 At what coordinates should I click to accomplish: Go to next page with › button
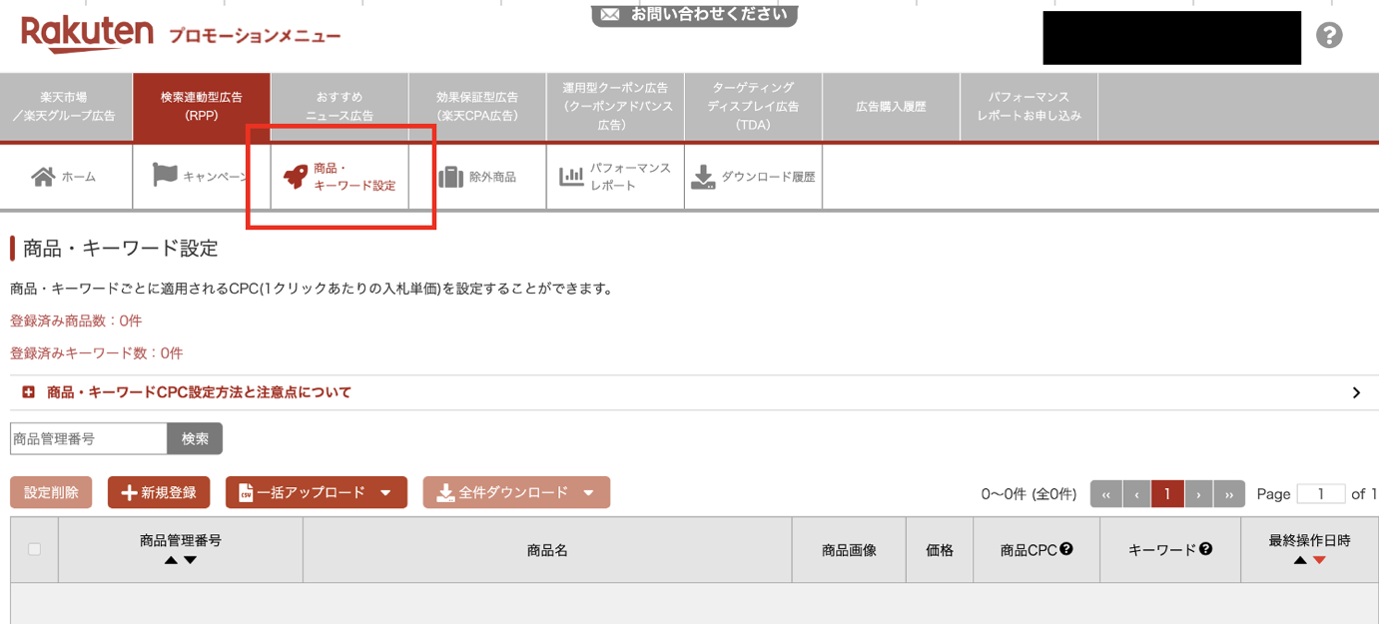(1199, 494)
